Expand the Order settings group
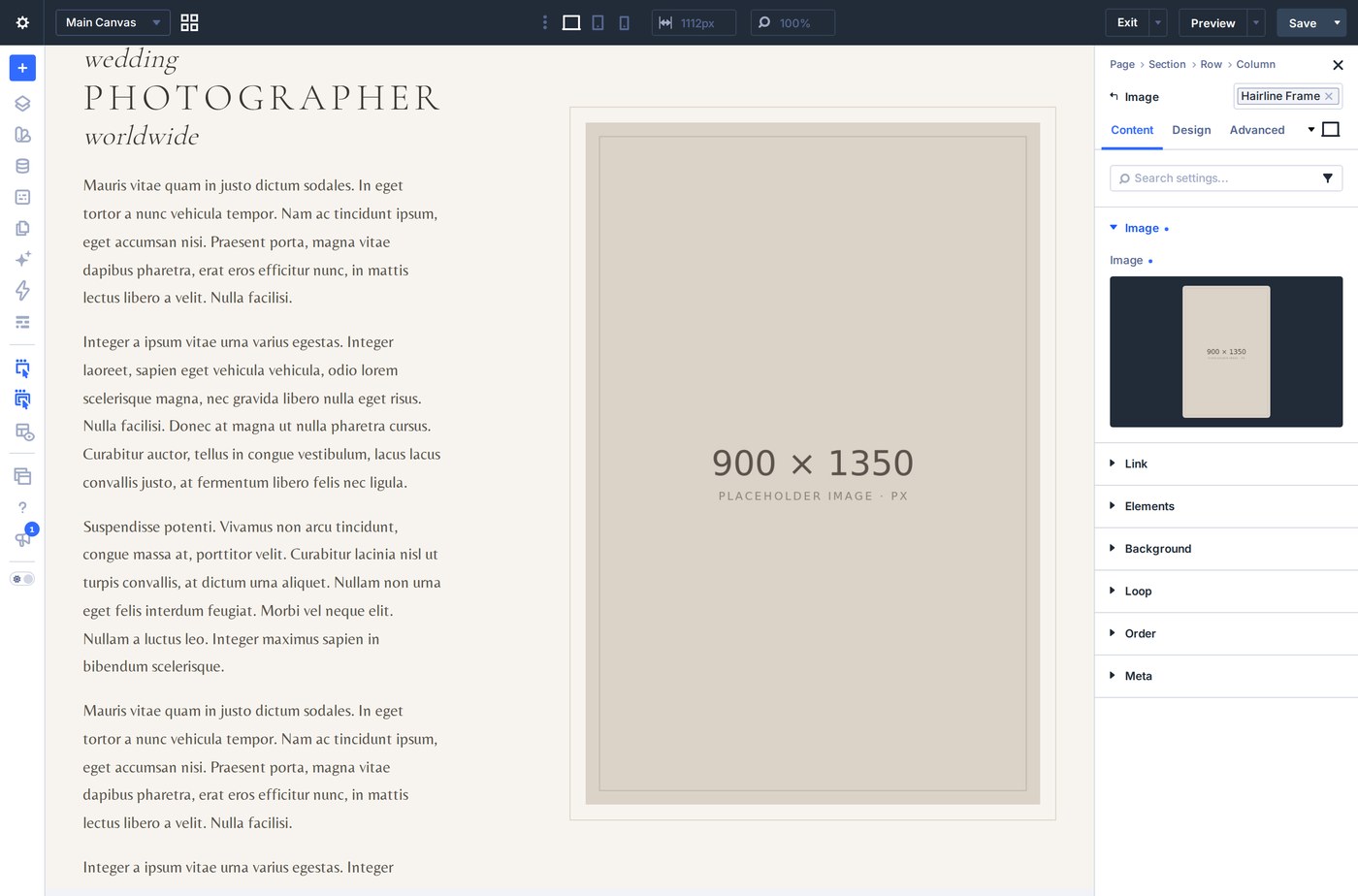The image size is (1358, 896). coord(1226,634)
